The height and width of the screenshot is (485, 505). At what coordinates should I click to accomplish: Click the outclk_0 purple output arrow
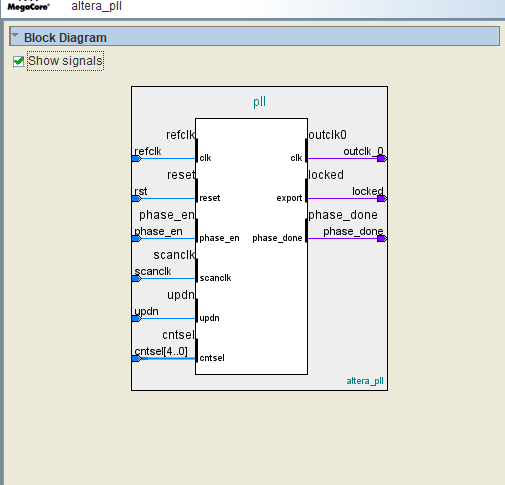pyautogui.click(x=382, y=159)
